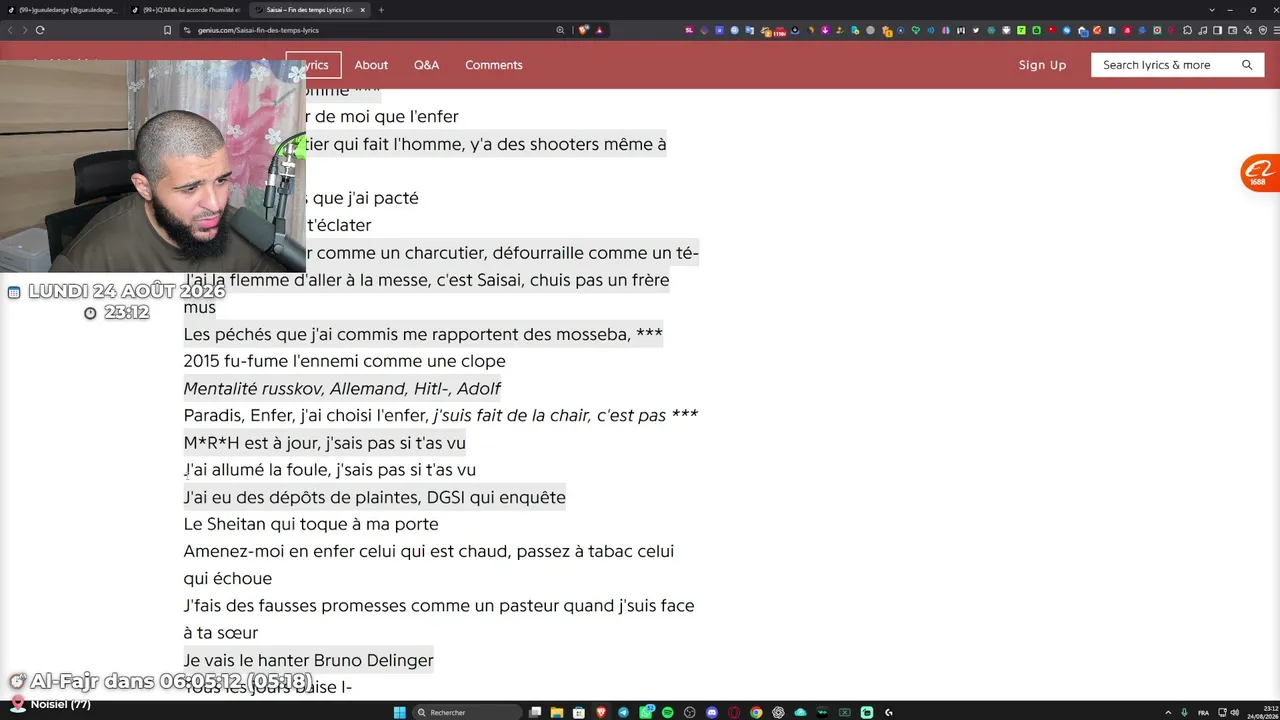This screenshot has width=1280, height=720.
Task: Open annotation for Bruno Delinger line
Action: (x=308, y=660)
